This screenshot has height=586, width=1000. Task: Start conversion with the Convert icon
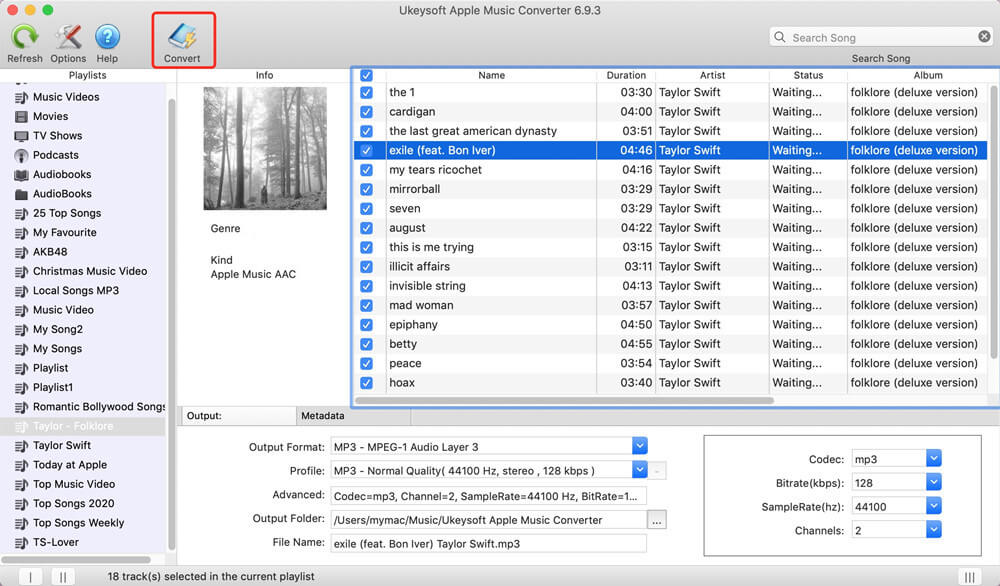[182, 37]
